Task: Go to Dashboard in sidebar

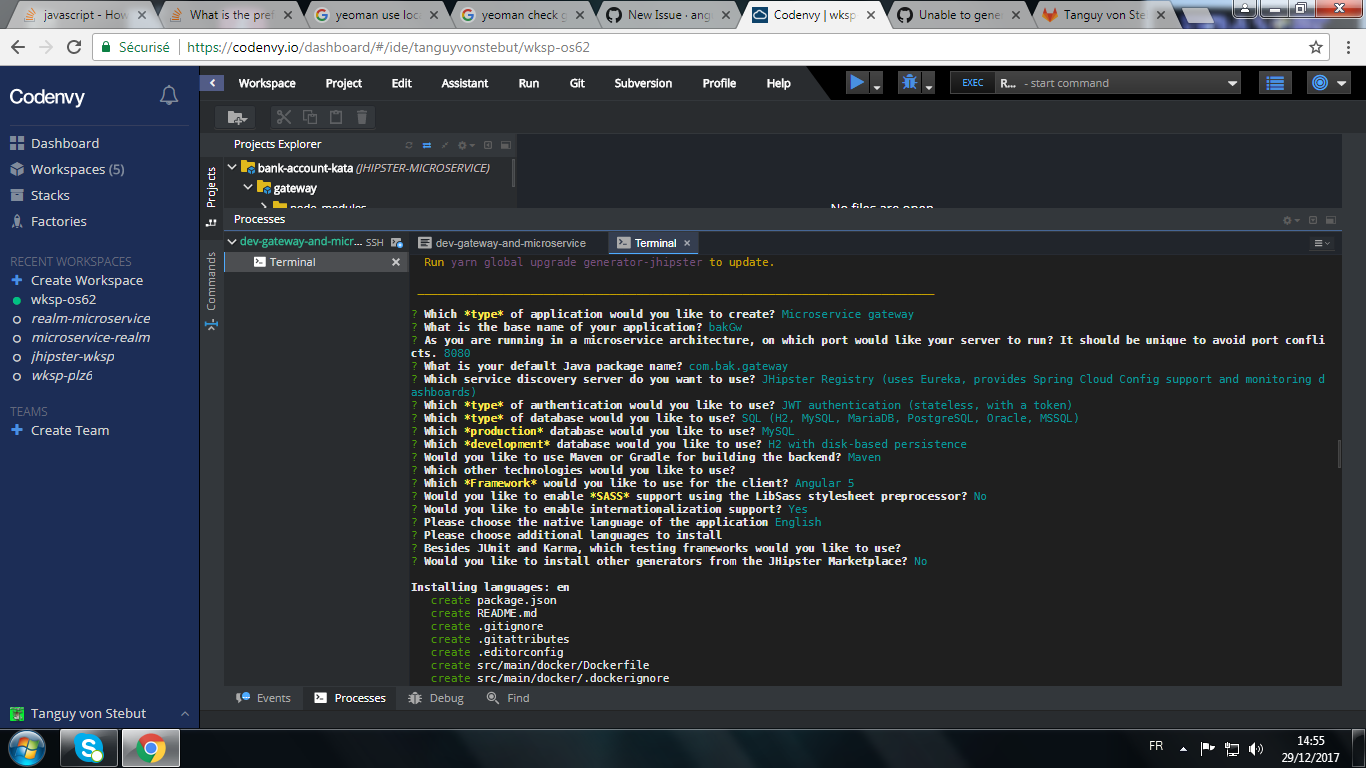Action: tap(65, 143)
